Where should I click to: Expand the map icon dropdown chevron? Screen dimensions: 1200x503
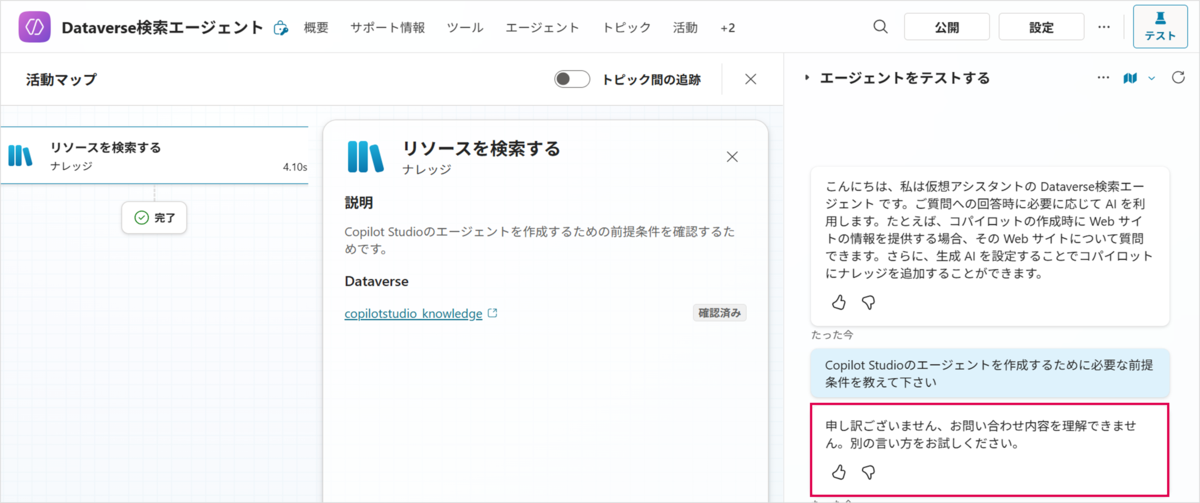tap(1152, 78)
